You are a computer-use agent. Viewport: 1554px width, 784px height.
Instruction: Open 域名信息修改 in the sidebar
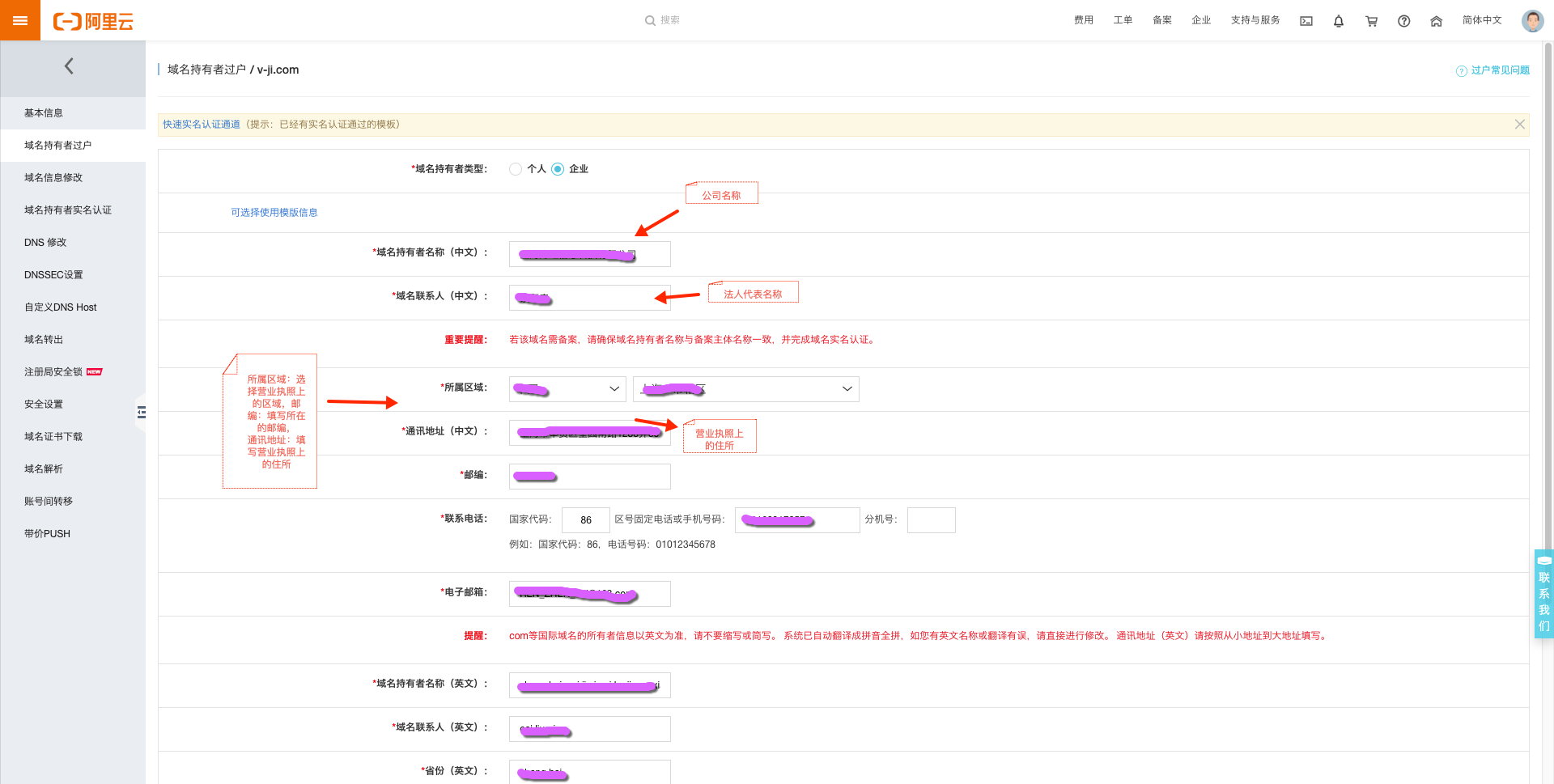53,178
